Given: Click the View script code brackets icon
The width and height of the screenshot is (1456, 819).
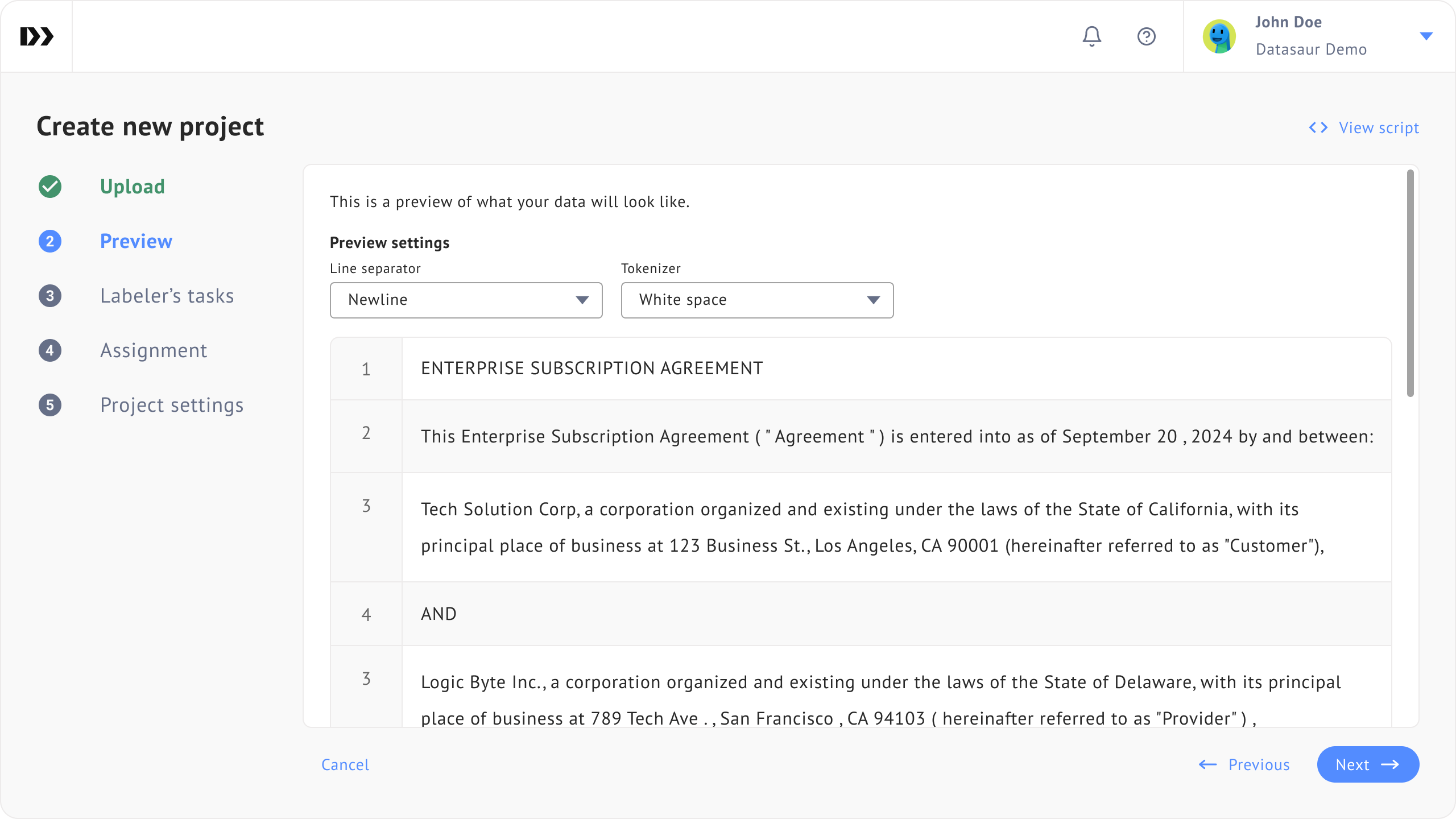Looking at the screenshot, I should pyautogui.click(x=1318, y=127).
